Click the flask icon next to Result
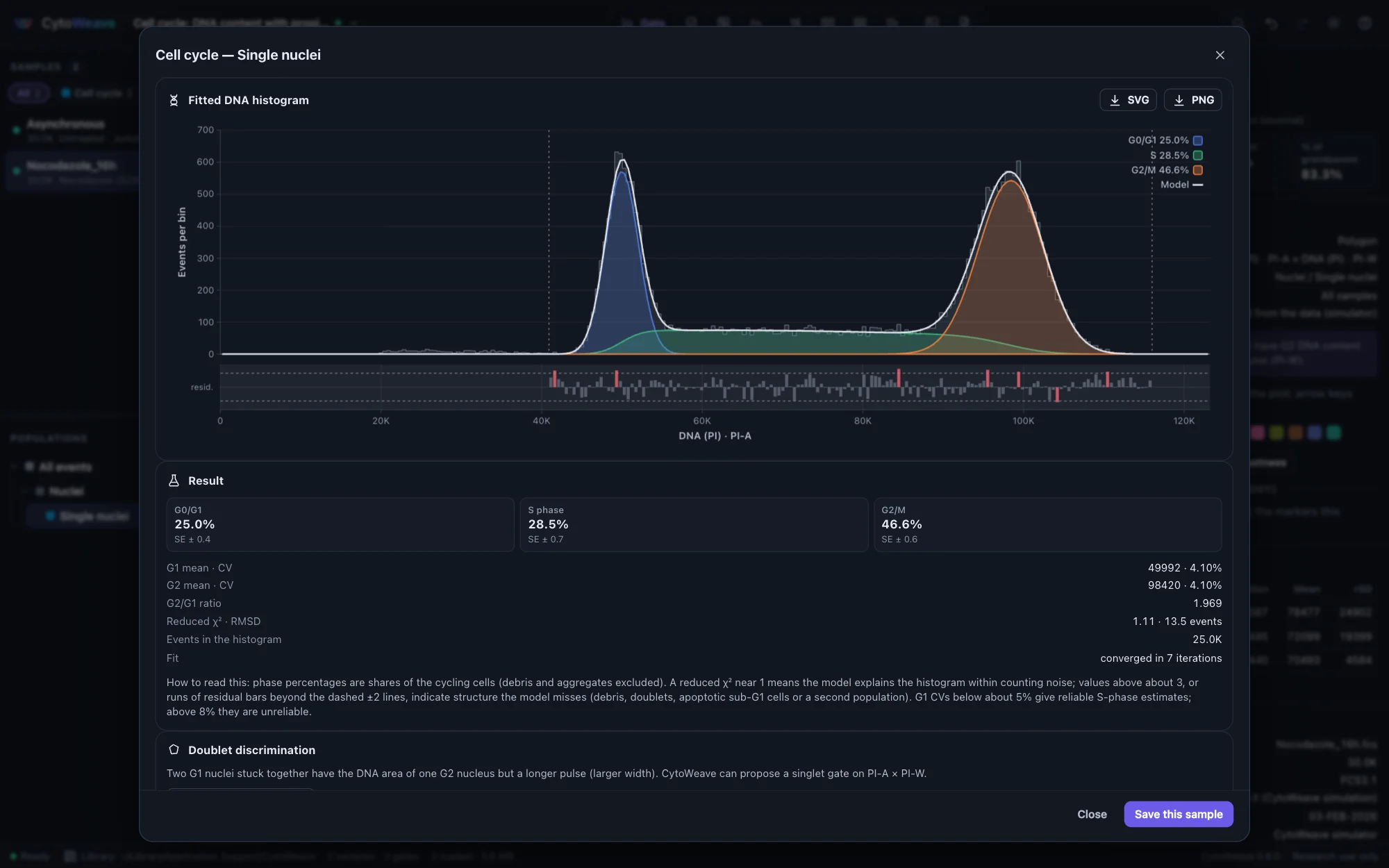 click(x=174, y=481)
